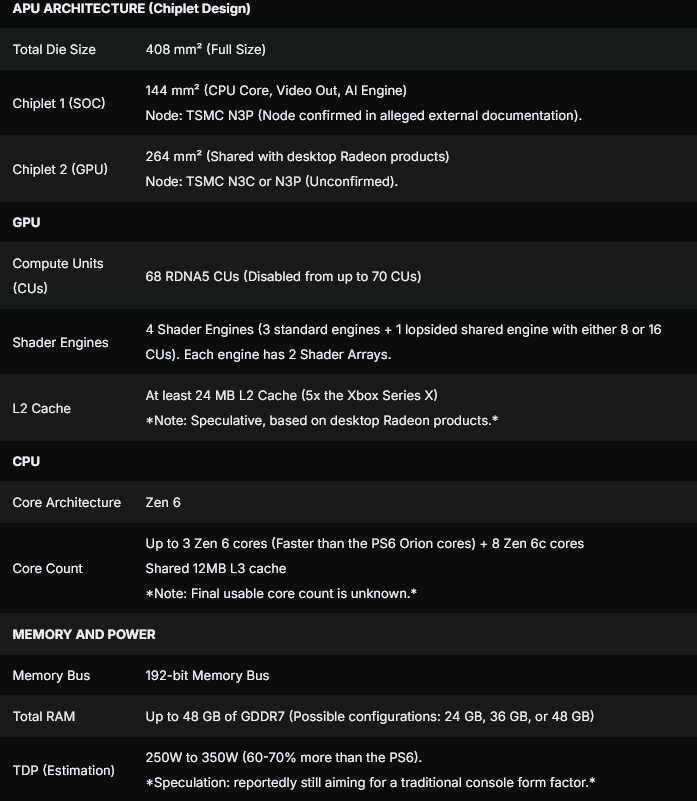The height and width of the screenshot is (801, 697).
Task: Click the GPU section header
Action: (x=26, y=222)
